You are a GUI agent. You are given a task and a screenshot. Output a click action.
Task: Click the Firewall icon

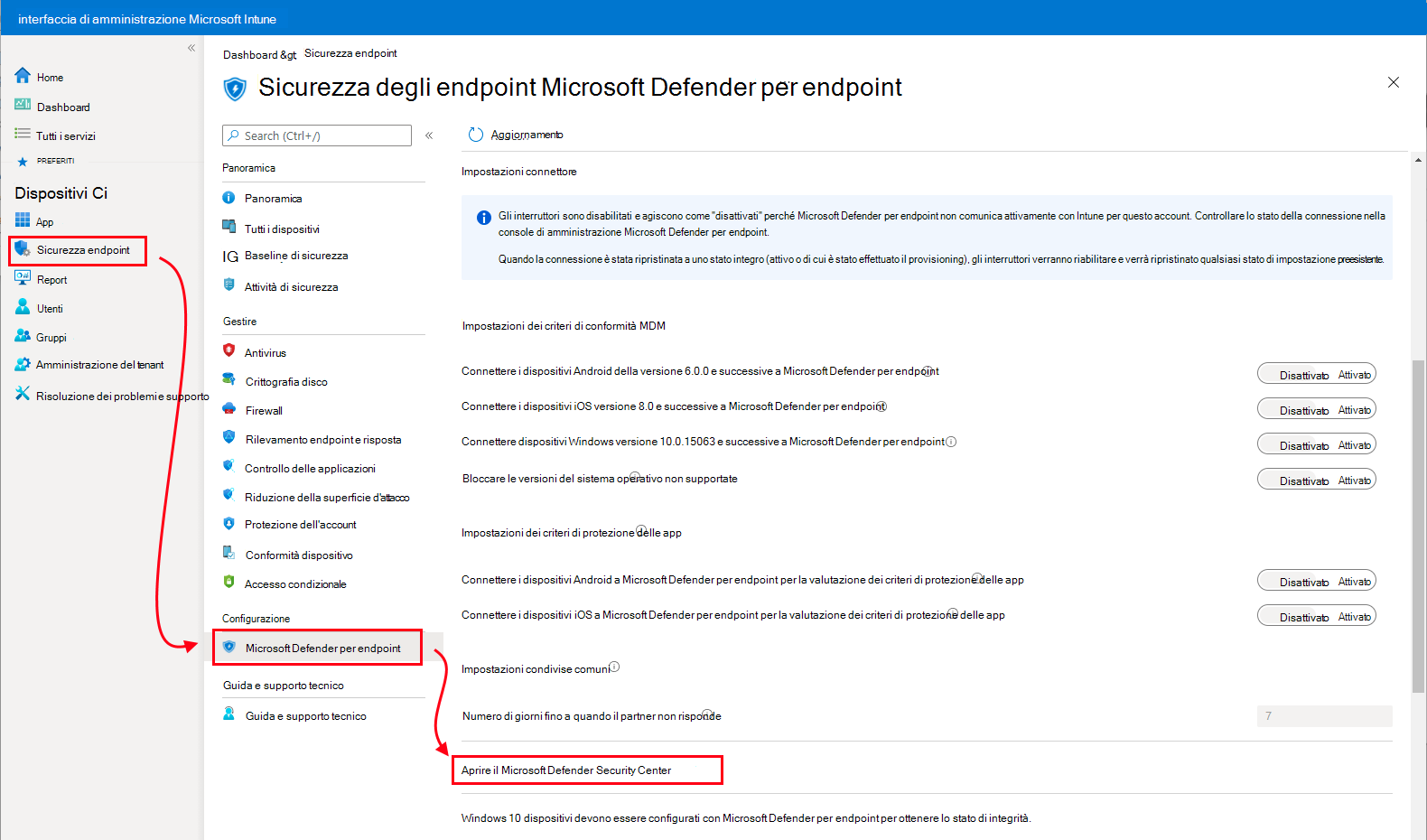(x=229, y=409)
